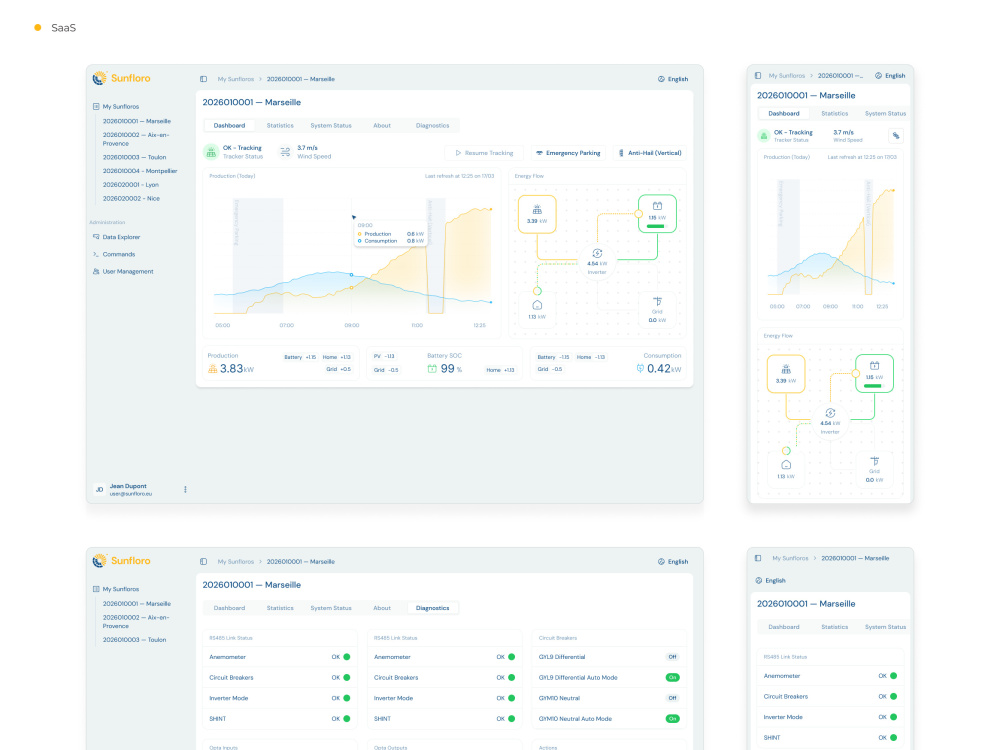Click inverter node in top mobile Energy Flow
The image size is (1000, 750).
(x=830, y=421)
